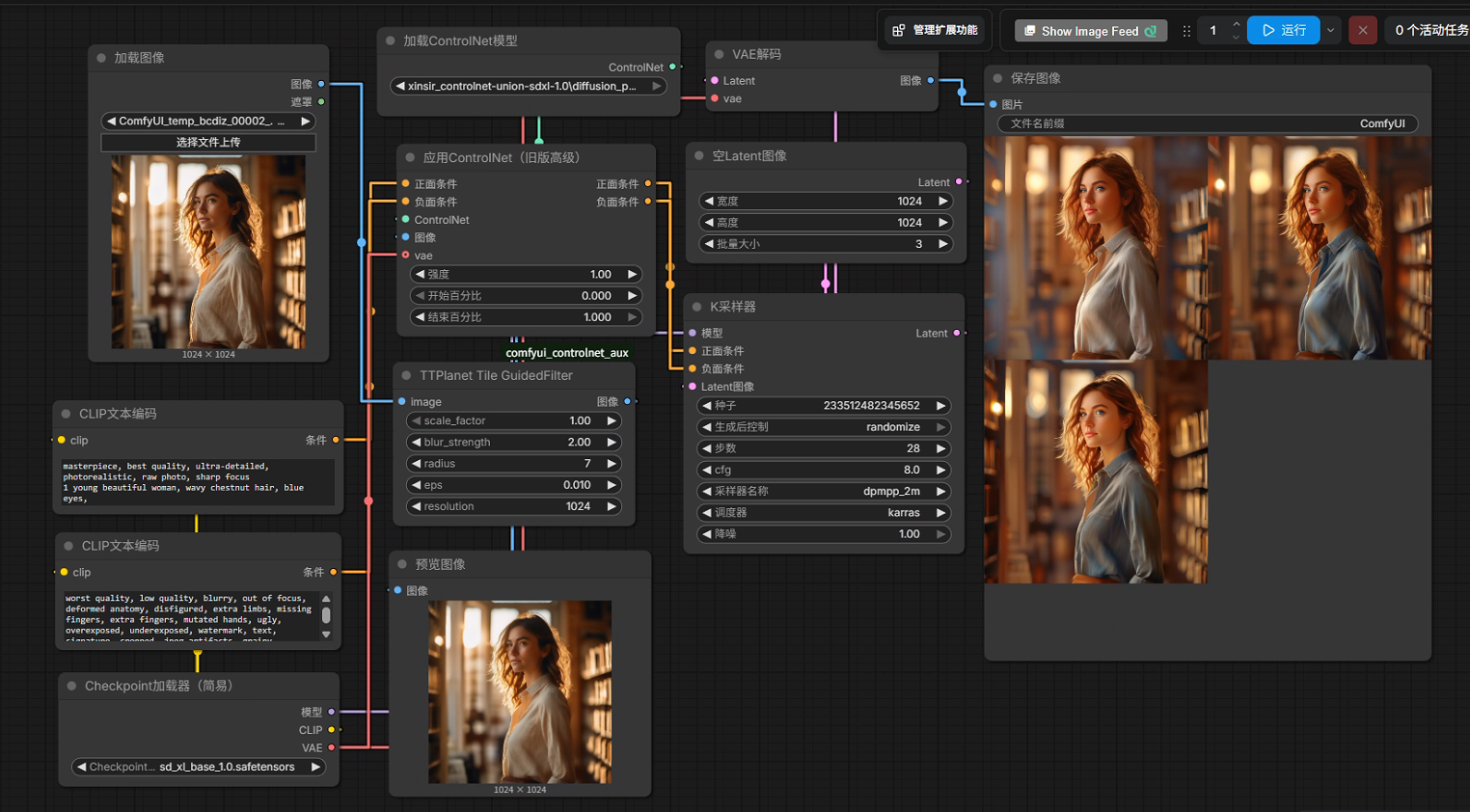
Task: Collapse the TTPlanet Tile GuidedFilter node dot
Action: [406, 375]
